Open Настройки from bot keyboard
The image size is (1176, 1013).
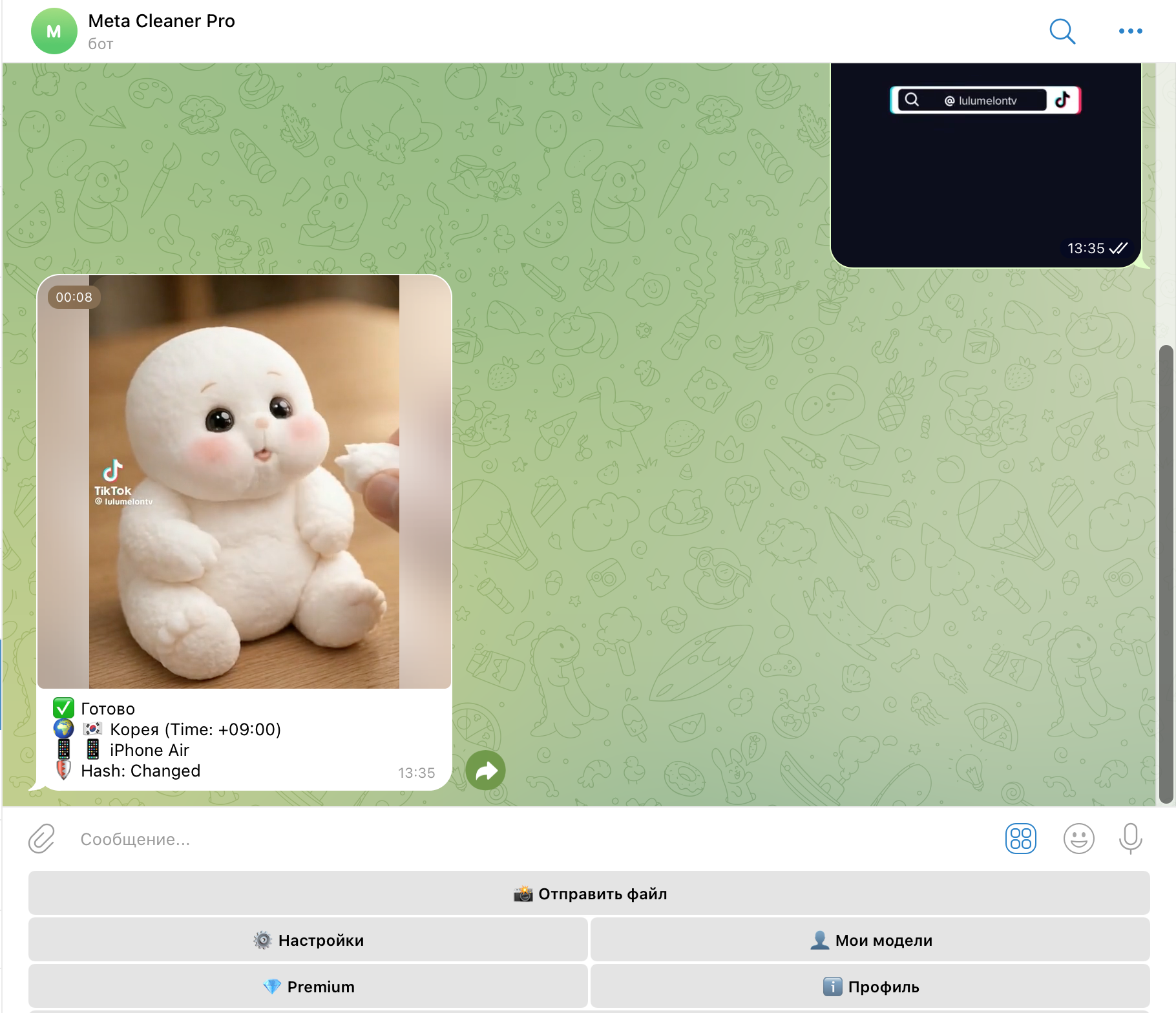[x=308, y=940]
